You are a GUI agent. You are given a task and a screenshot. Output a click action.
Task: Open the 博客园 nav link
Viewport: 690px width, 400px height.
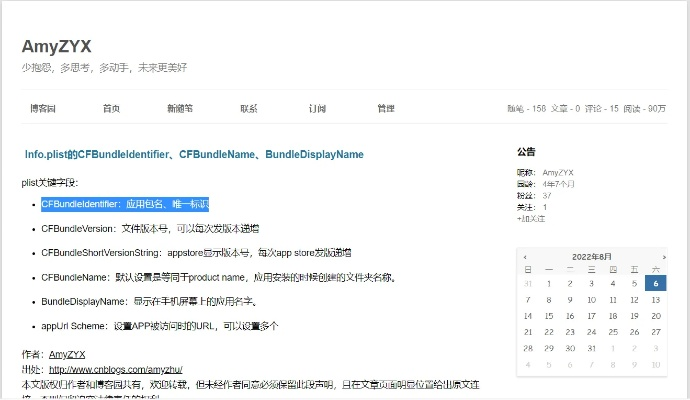[43, 108]
